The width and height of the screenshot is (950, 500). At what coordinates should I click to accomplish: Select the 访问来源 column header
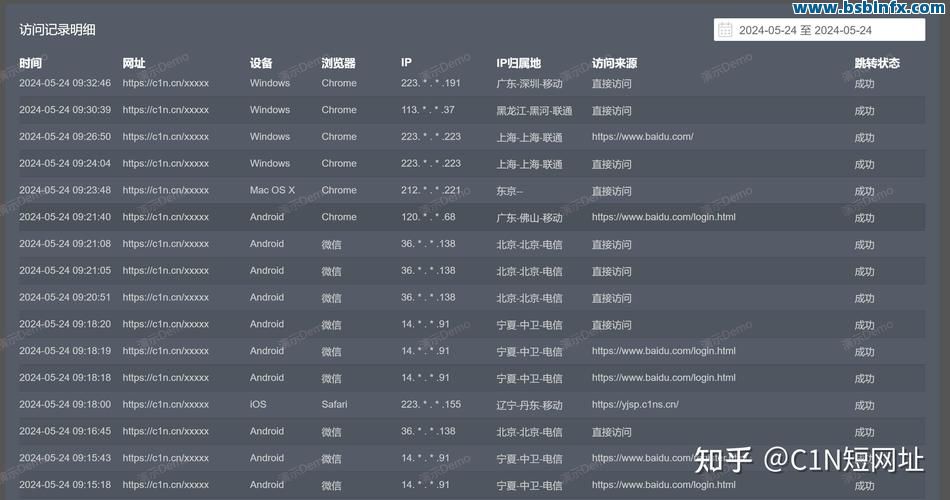click(x=614, y=63)
